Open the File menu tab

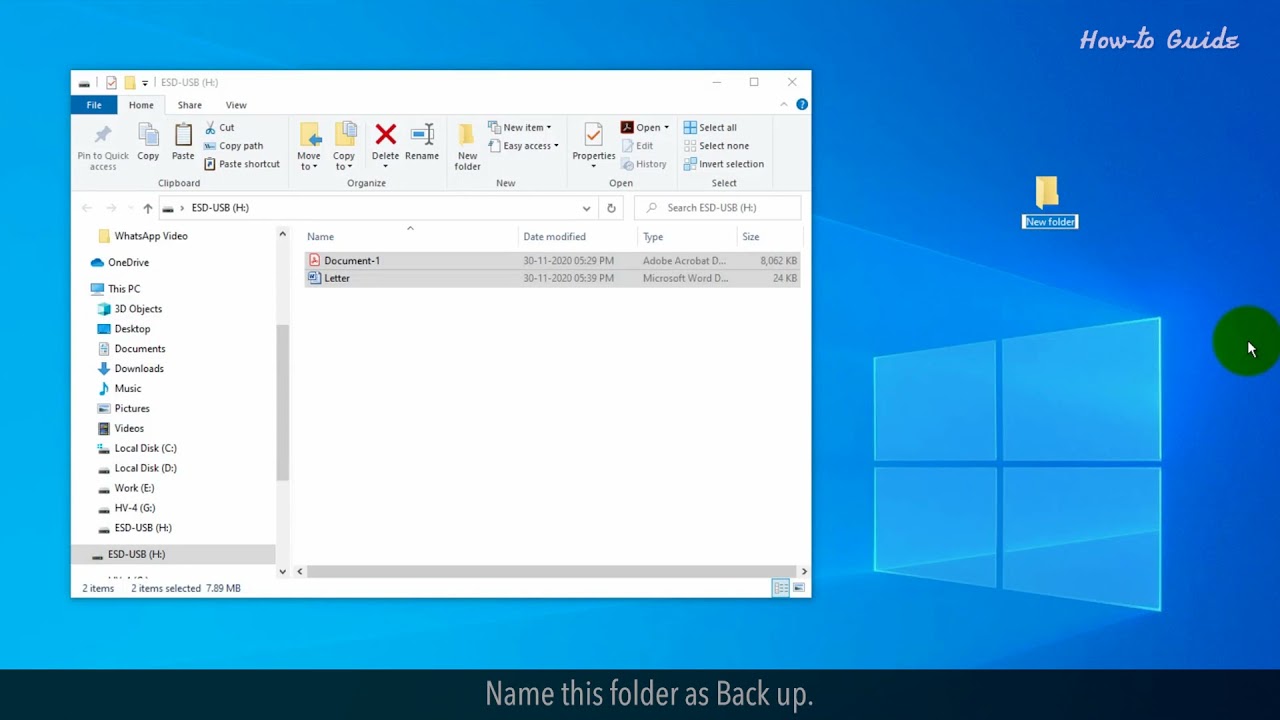pos(94,105)
